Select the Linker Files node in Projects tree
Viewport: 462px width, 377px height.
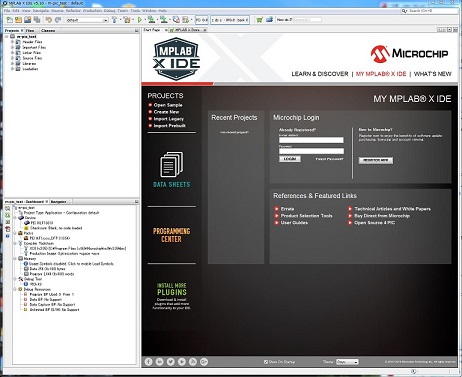pyautogui.click(x=31, y=53)
